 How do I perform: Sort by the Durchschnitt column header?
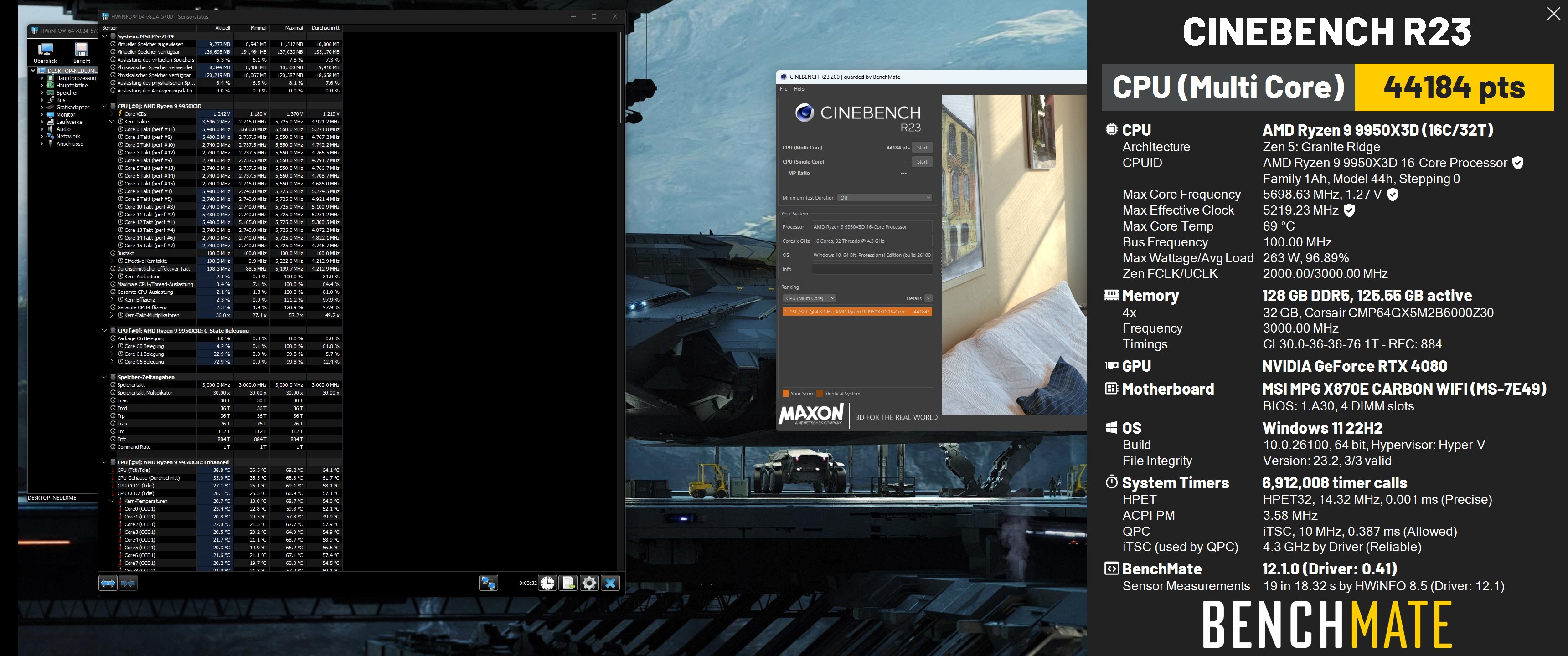pyautogui.click(x=325, y=28)
